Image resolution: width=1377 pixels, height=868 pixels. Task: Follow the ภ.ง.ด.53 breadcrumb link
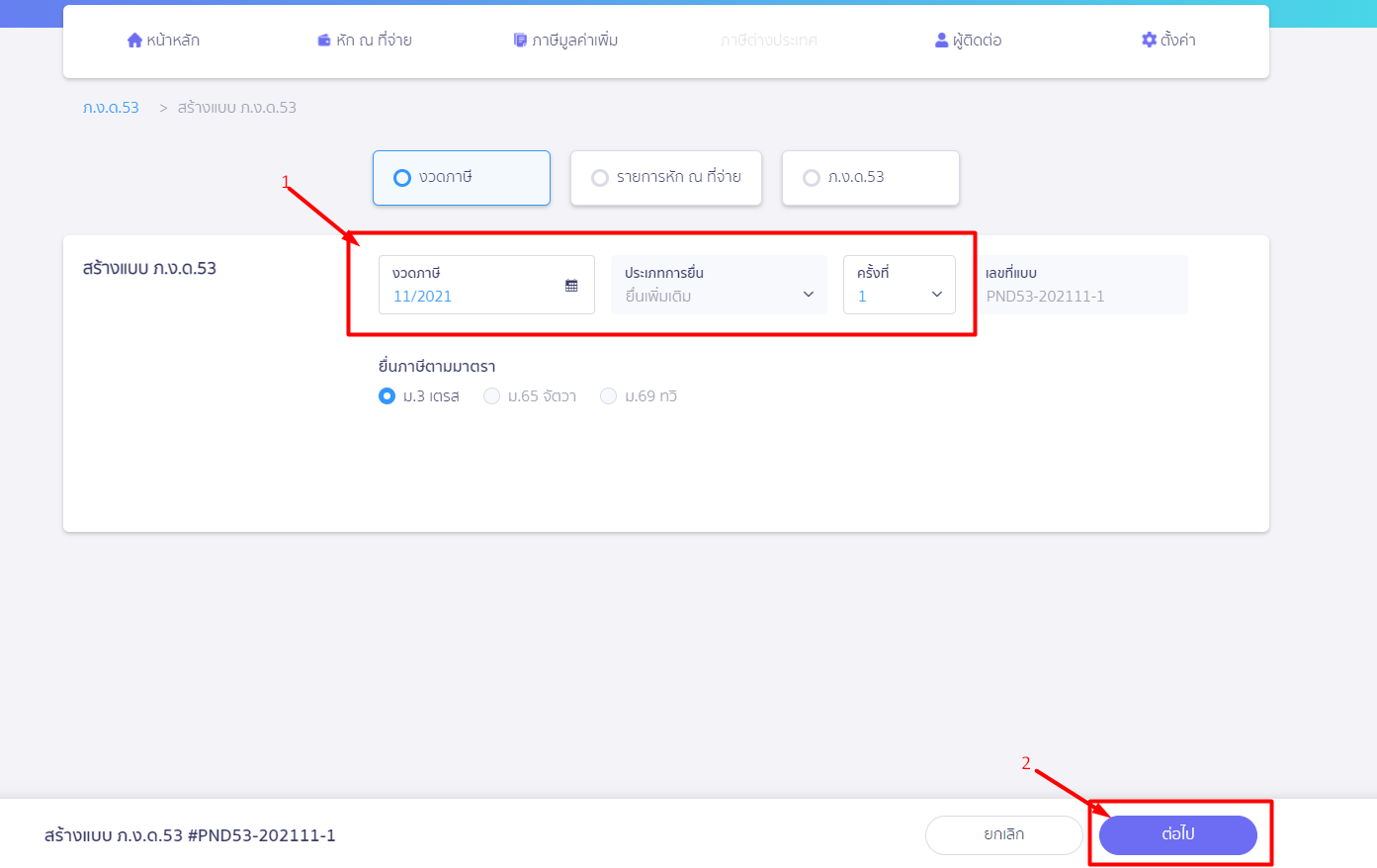click(x=111, y=108)
